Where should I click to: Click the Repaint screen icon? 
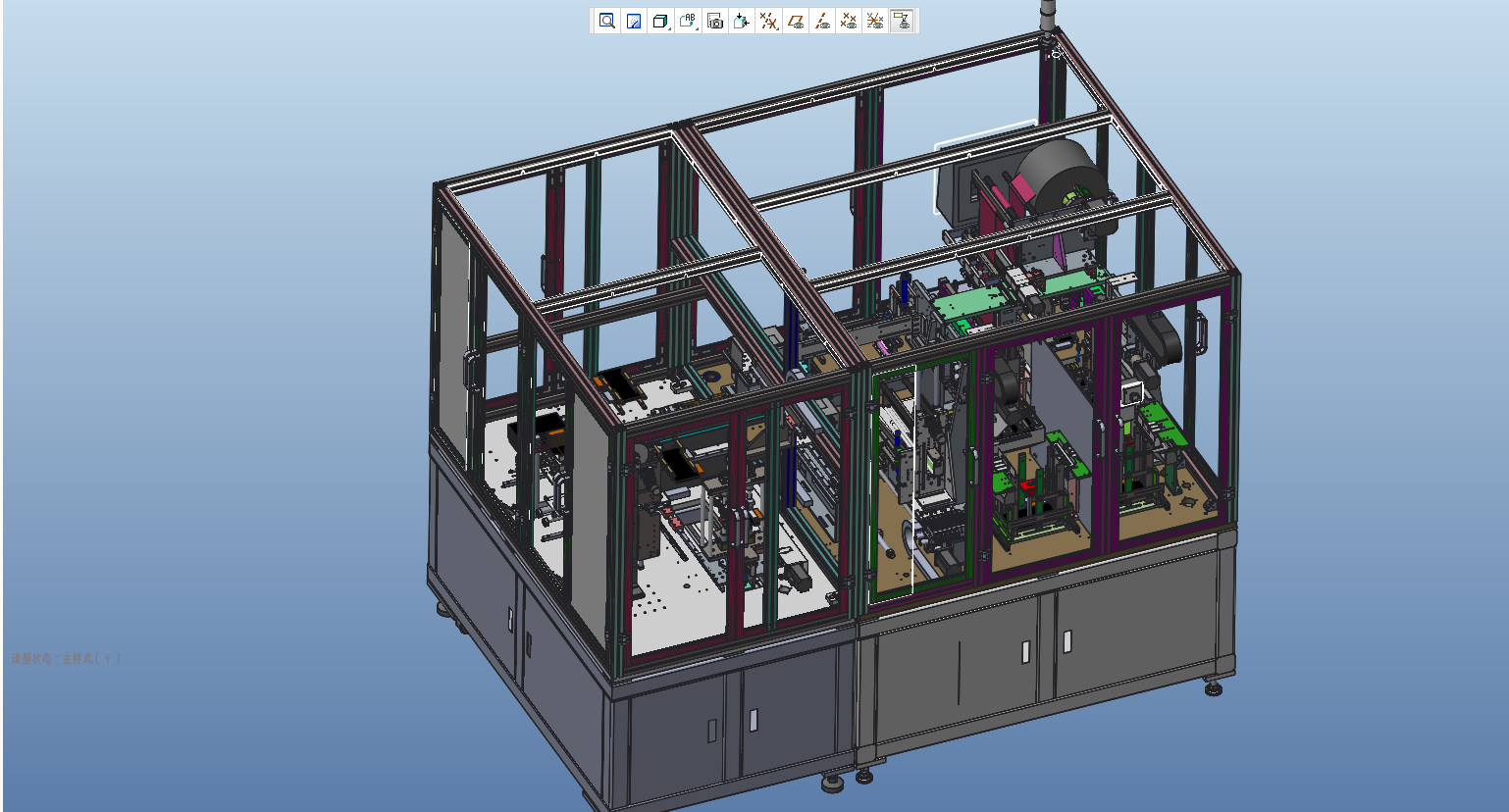634,21
